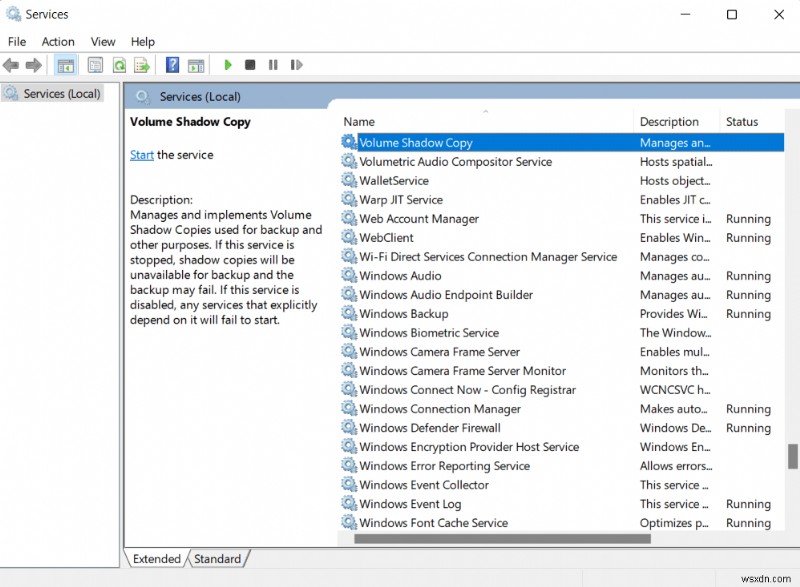The image size is (800, 587).
Task: Click the Refresh toolbar icon
Action: pos(119,65)
